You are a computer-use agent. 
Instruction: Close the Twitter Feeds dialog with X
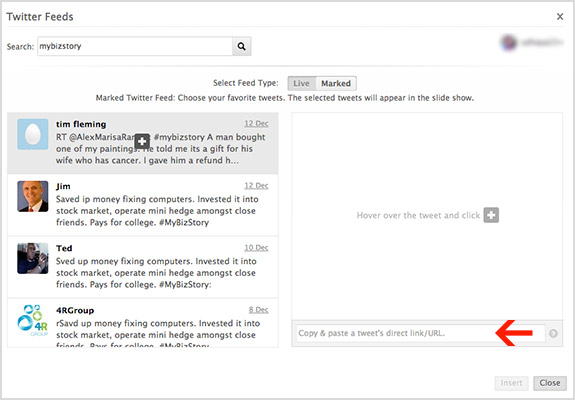560,16
